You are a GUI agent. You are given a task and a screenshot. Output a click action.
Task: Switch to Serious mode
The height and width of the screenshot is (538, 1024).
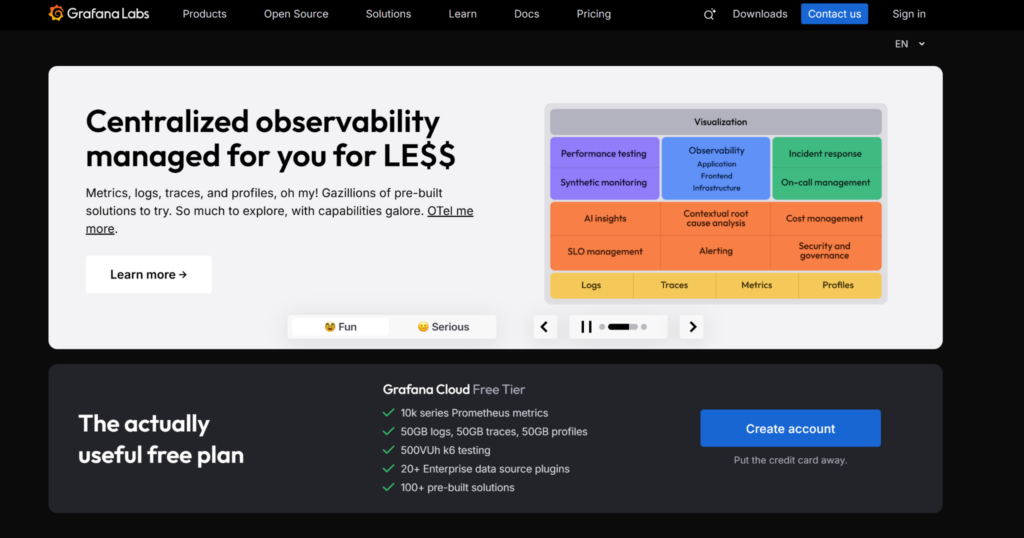(443, 326)
